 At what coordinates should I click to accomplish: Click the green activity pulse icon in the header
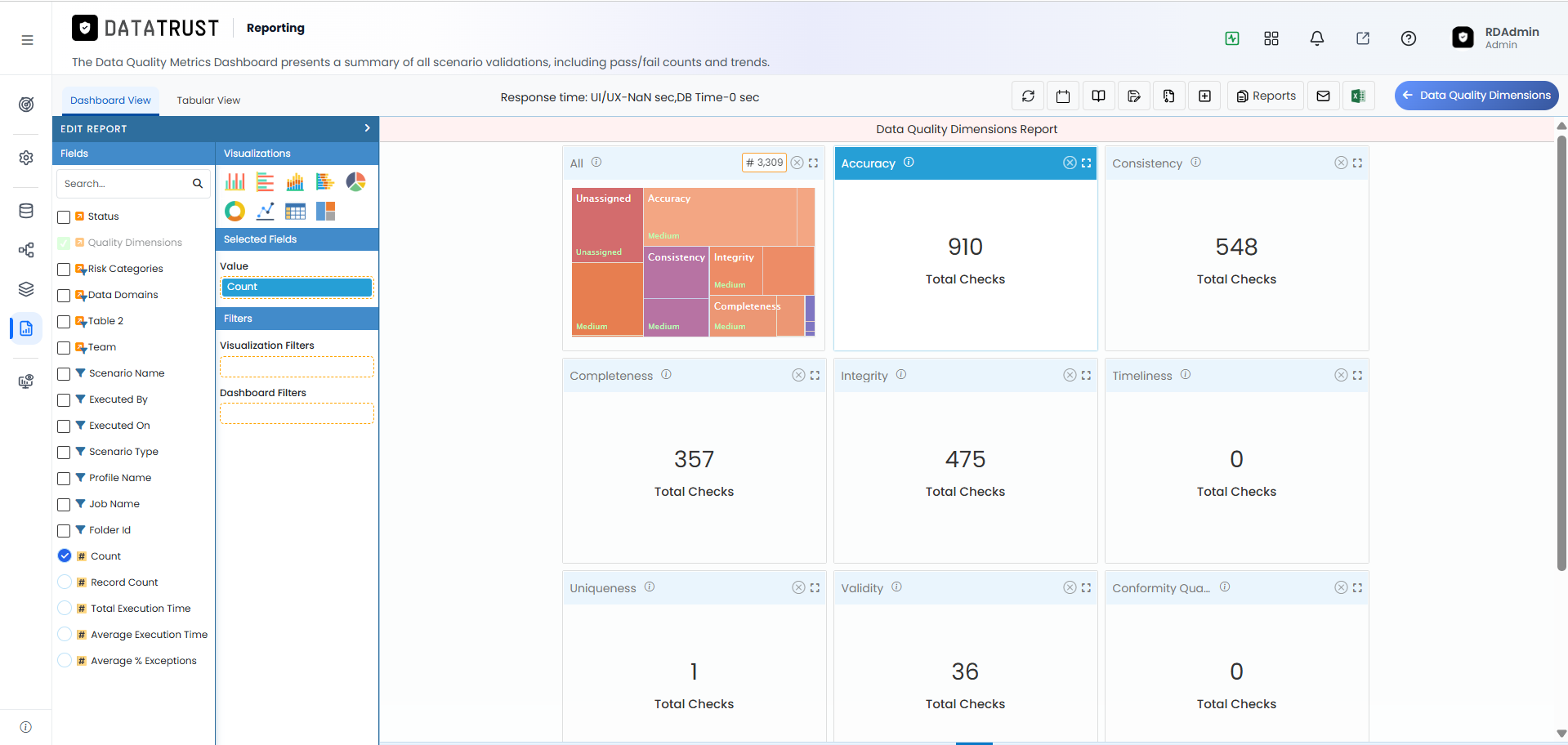coord(1232,38)
